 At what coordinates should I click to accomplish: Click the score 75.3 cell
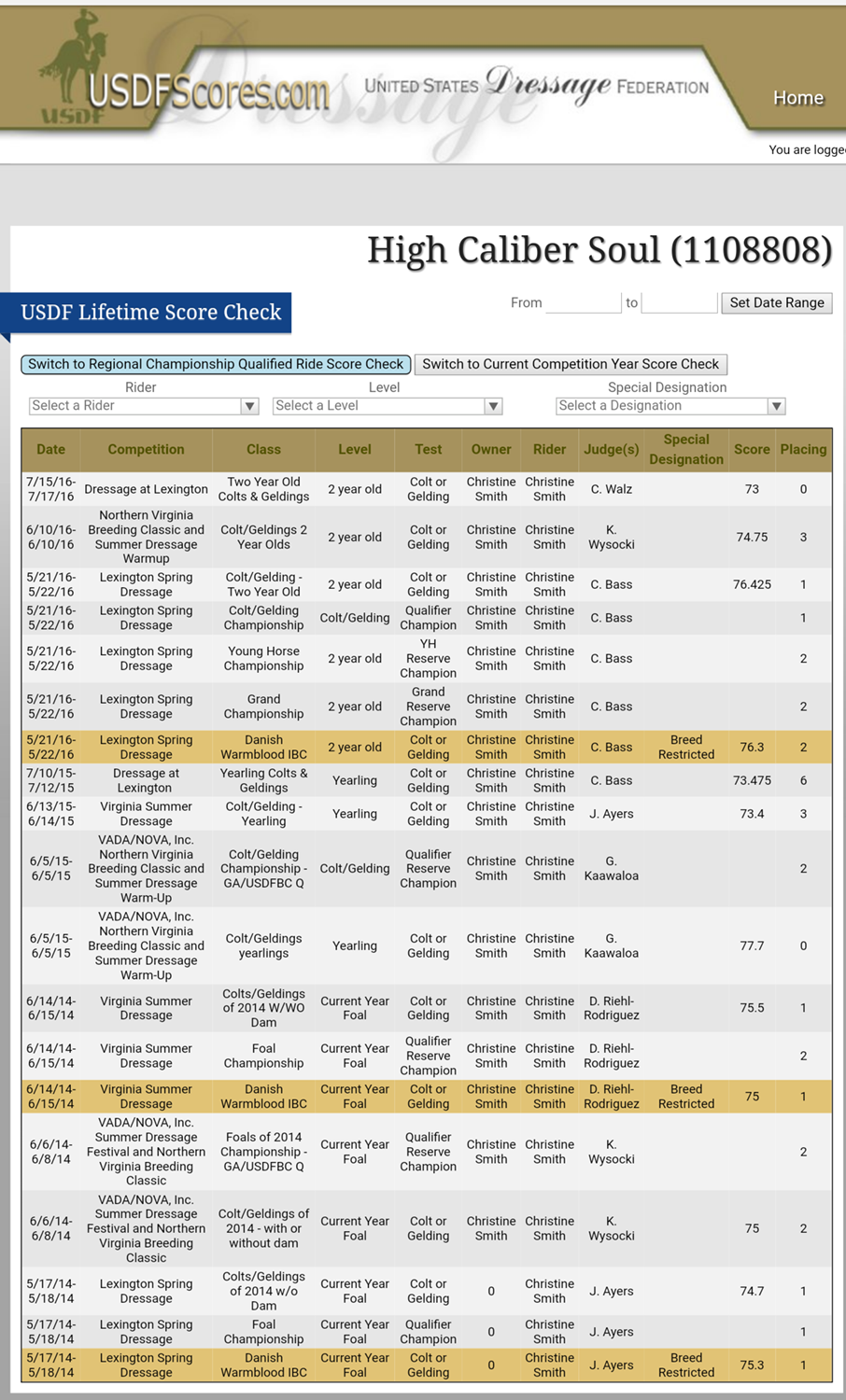752,1365
